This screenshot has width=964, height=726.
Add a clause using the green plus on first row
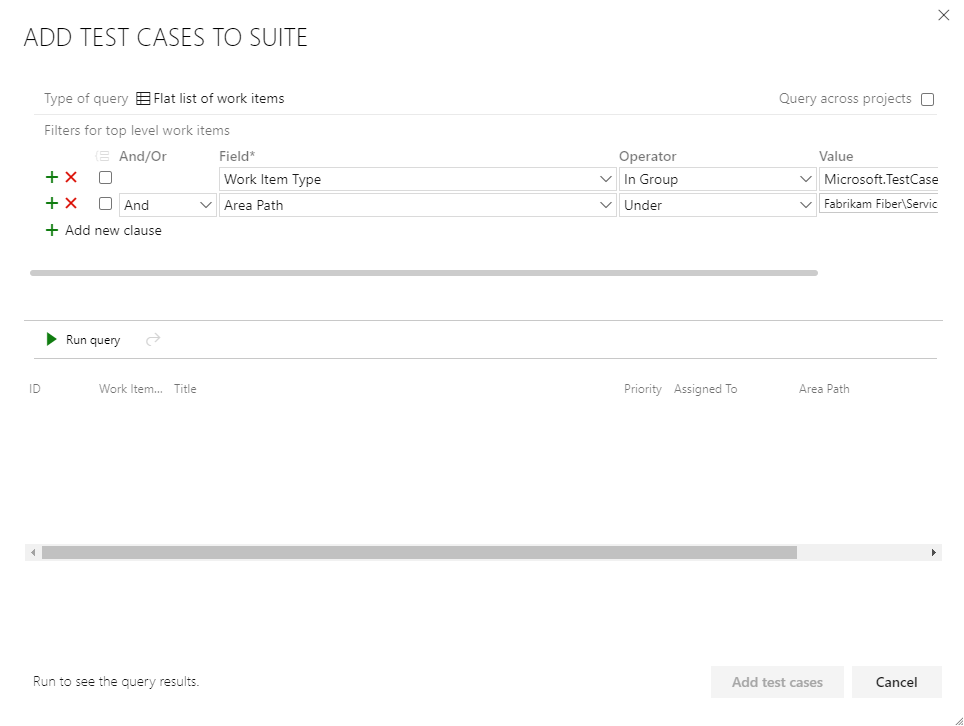click(x=50, y=177)
